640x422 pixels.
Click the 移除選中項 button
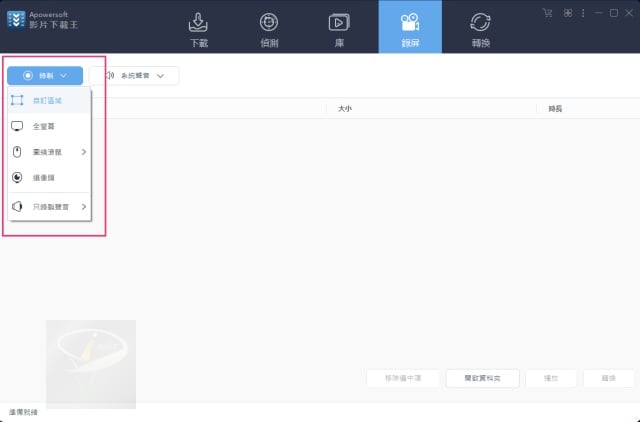[x=403, y=378]
